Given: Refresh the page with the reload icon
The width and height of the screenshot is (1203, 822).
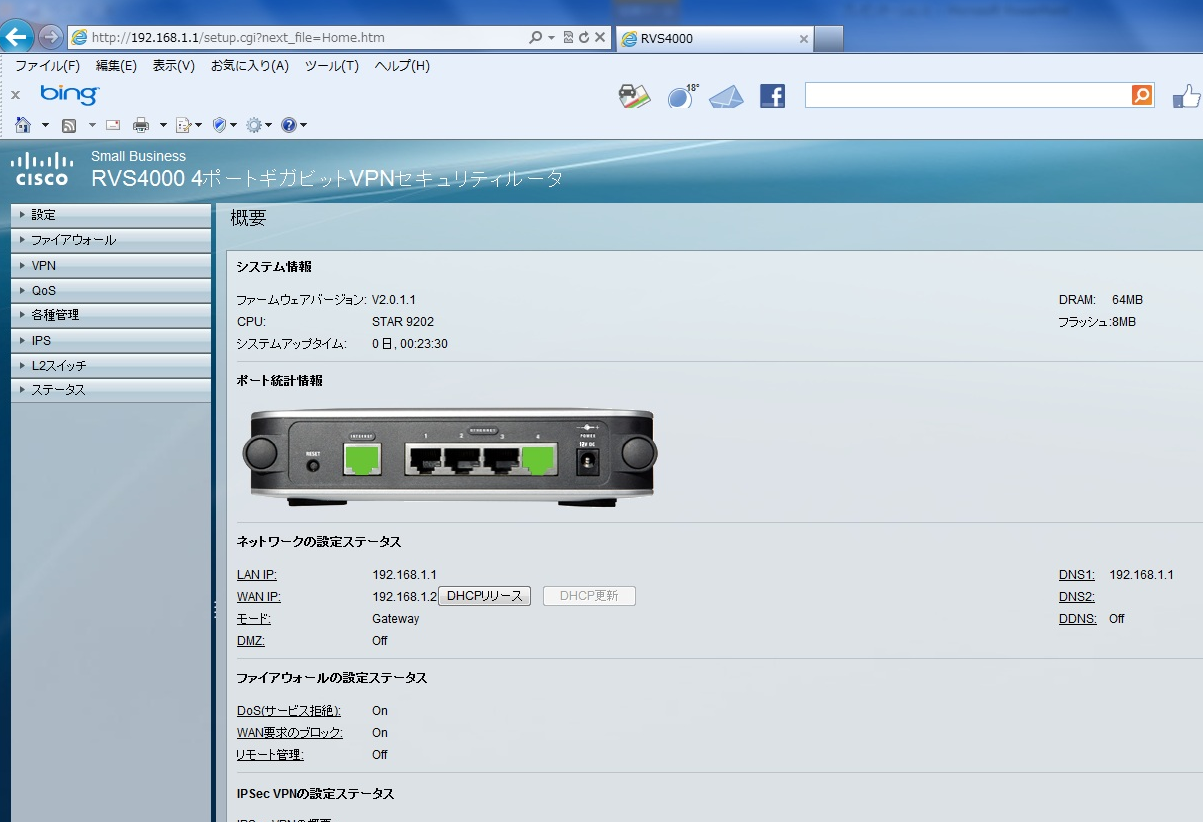Looking at the screenshot, I should 583,38.
